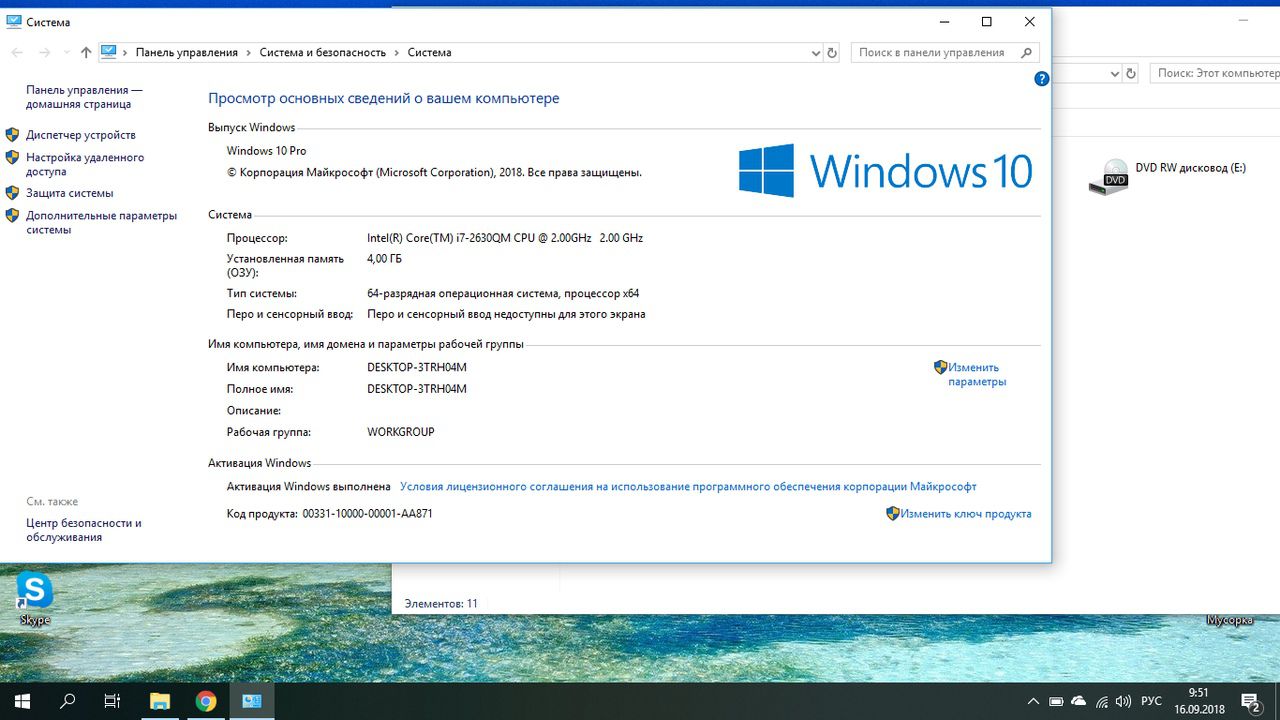The height and width of the screenshot is (720, 1280).
Task: Click the Мусорка desktop icon label
Action: point(1230,620)
